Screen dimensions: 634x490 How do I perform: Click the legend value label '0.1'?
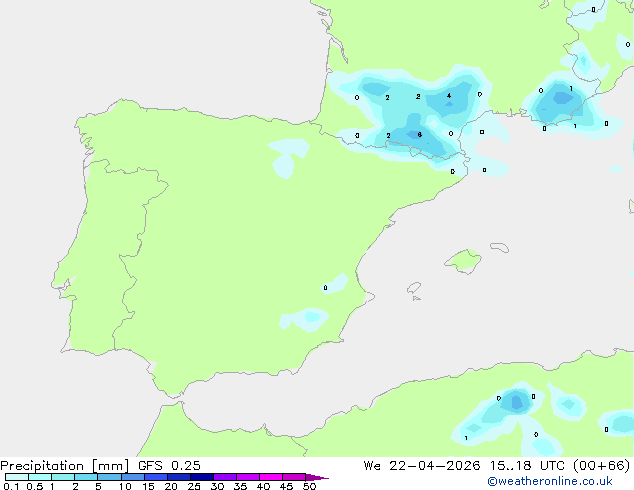[x=11, y=486]
